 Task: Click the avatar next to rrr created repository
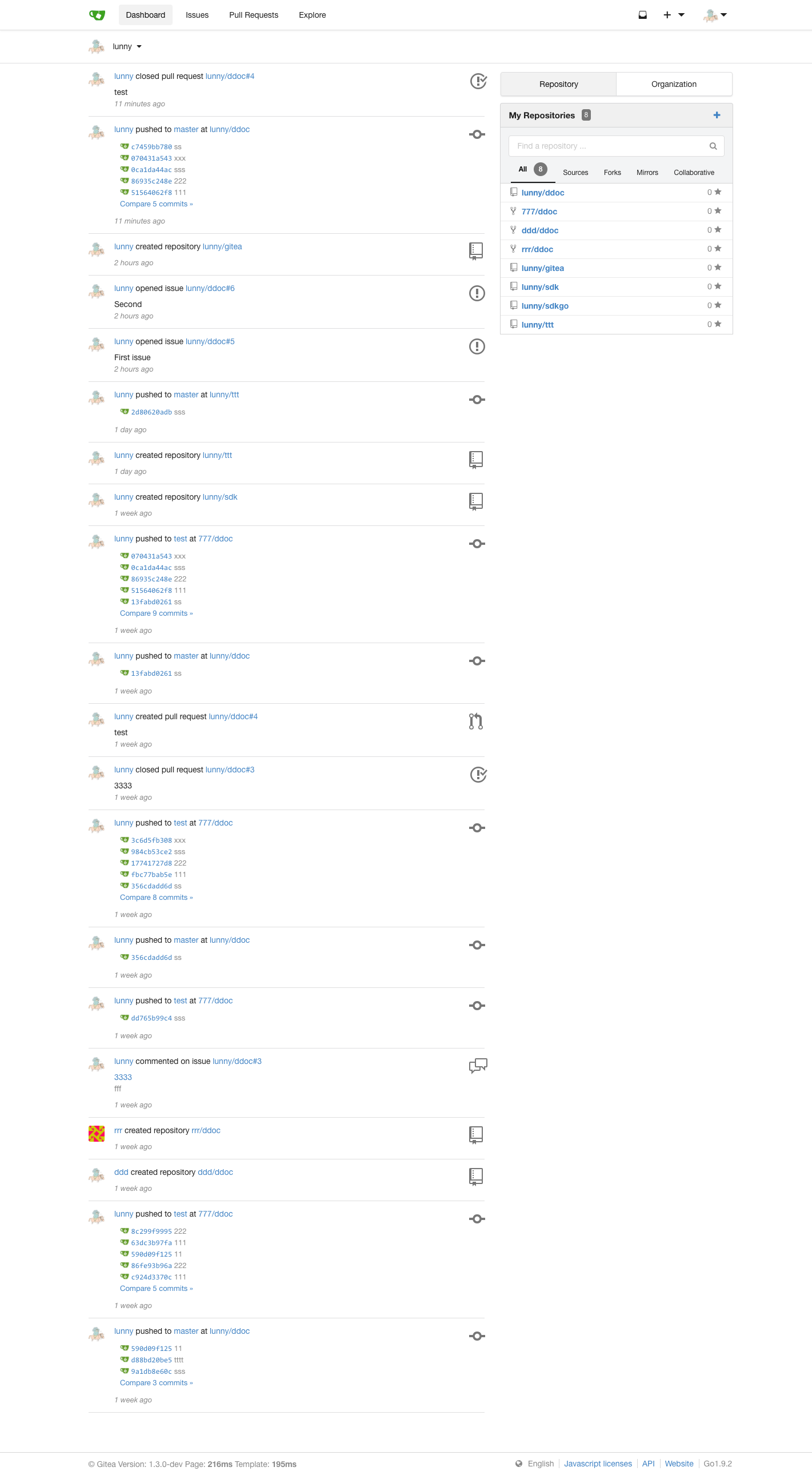97,1133
